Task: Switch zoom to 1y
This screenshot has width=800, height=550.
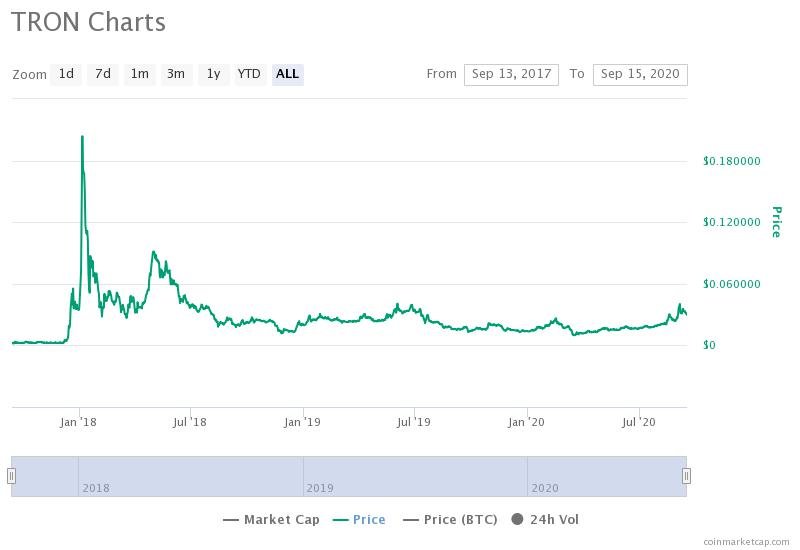Action: click(213, 74)
